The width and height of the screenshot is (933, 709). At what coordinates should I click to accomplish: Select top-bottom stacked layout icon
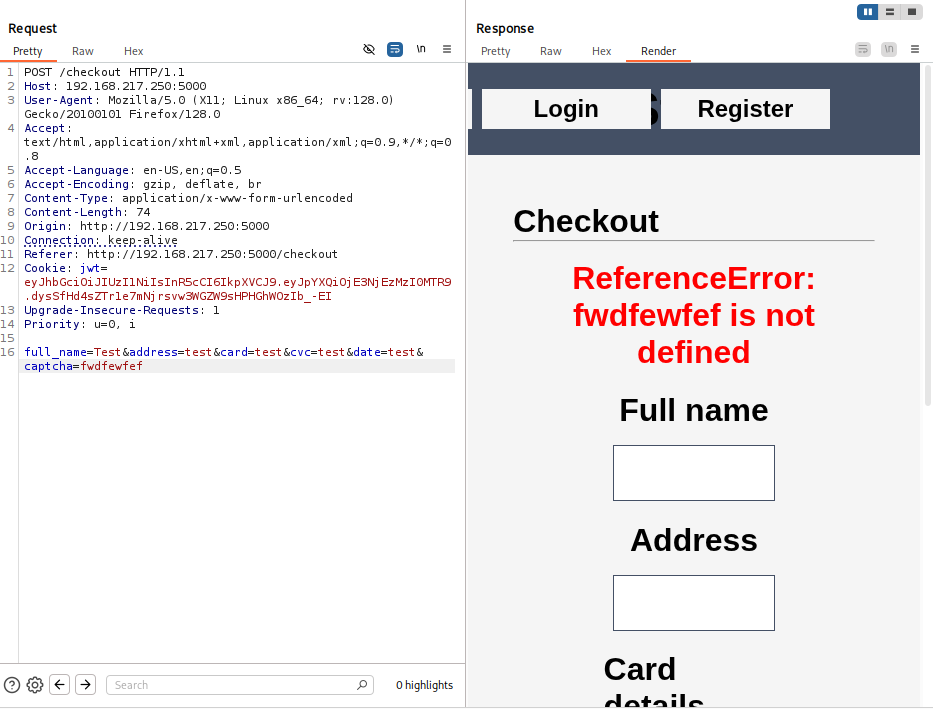click(889, 12)
